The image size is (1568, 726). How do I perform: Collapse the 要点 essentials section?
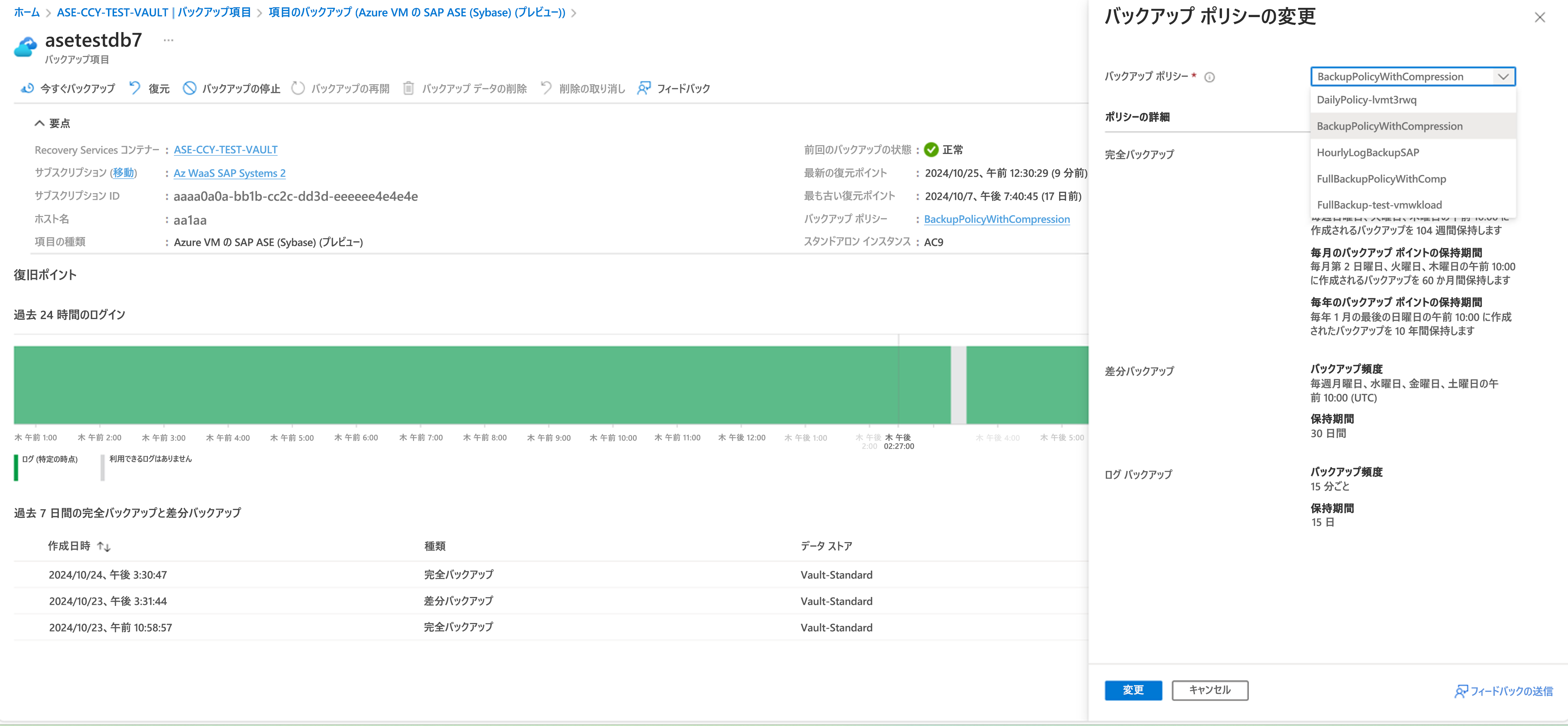click(x=40, y=124)
